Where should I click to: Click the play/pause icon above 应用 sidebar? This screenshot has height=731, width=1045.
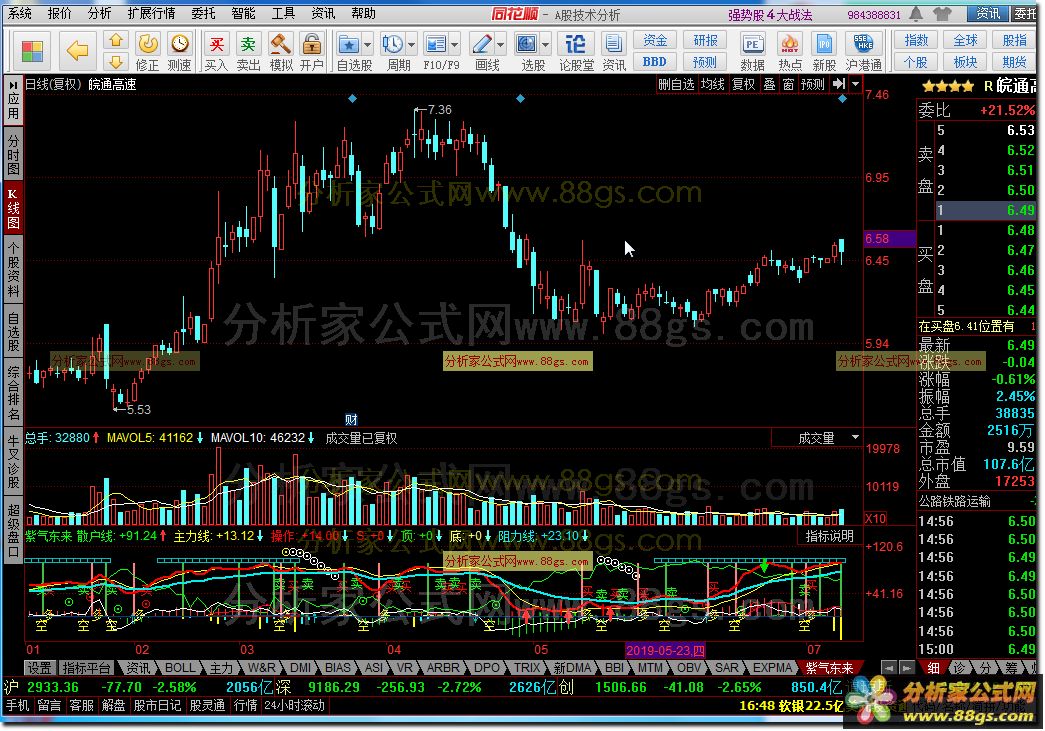[13, 86]
